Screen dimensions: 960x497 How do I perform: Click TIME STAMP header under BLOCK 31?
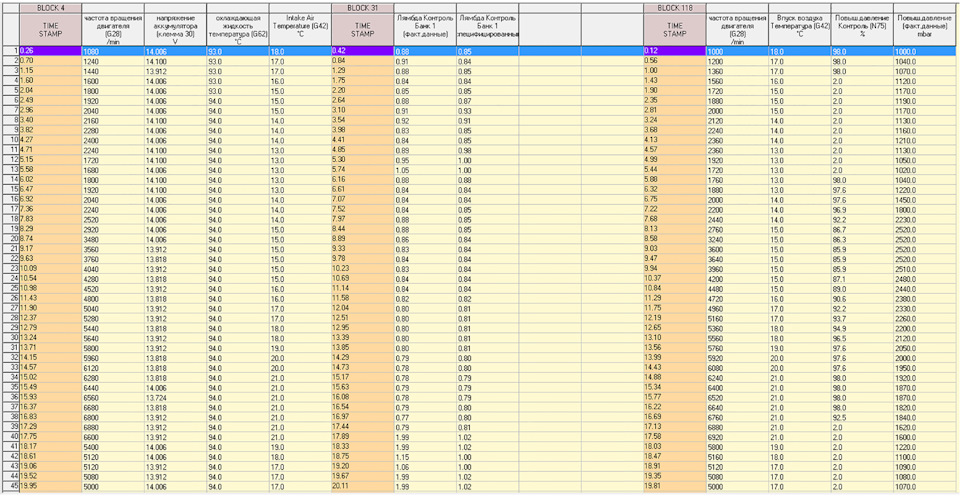point(362,30)
